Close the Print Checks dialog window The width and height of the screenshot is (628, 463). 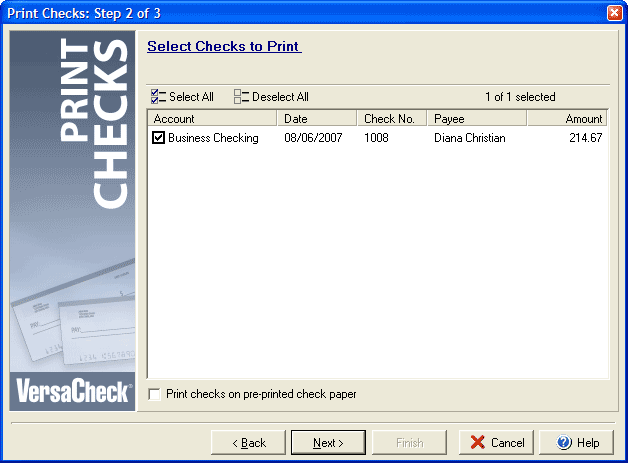[614, 12]
